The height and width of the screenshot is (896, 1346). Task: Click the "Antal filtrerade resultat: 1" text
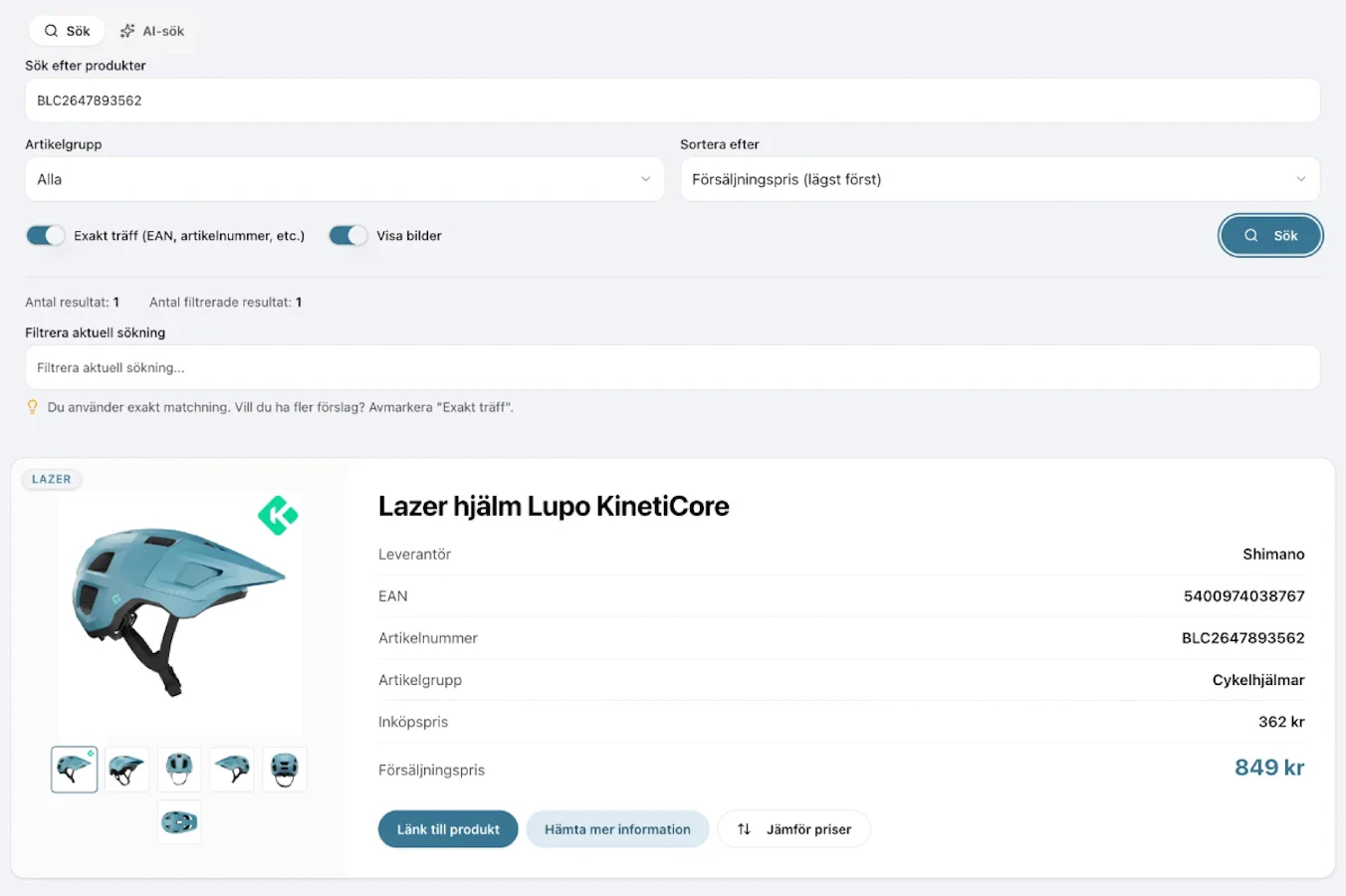226,303
